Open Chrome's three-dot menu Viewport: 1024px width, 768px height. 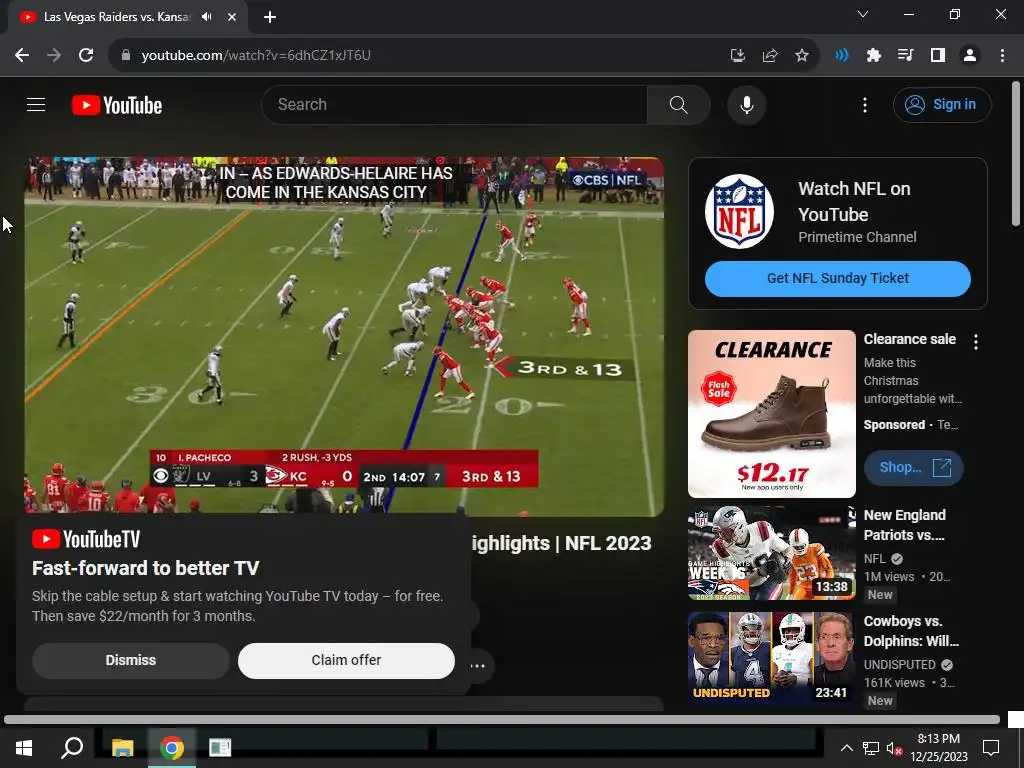[x=1002, y=56]
